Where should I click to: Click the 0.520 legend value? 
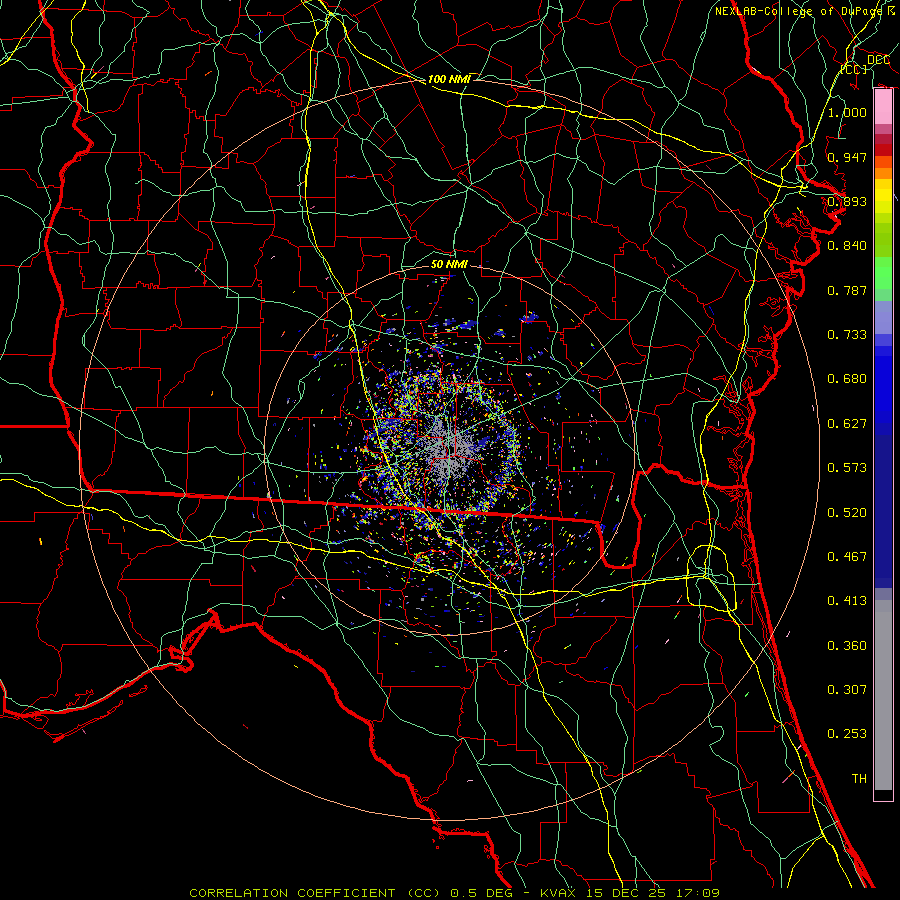[847, 513]
